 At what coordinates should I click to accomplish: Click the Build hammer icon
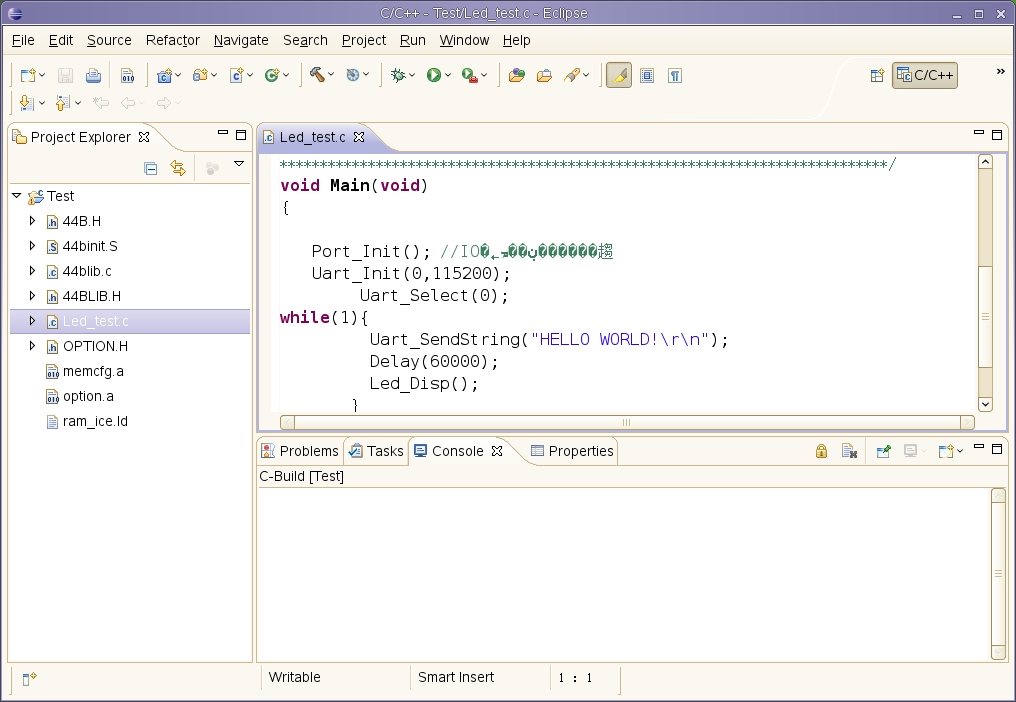[317, 75]
